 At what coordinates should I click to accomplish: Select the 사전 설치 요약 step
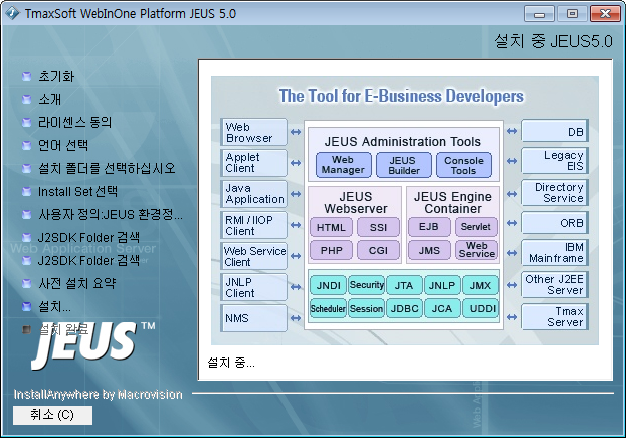click(x=77, y=283)
